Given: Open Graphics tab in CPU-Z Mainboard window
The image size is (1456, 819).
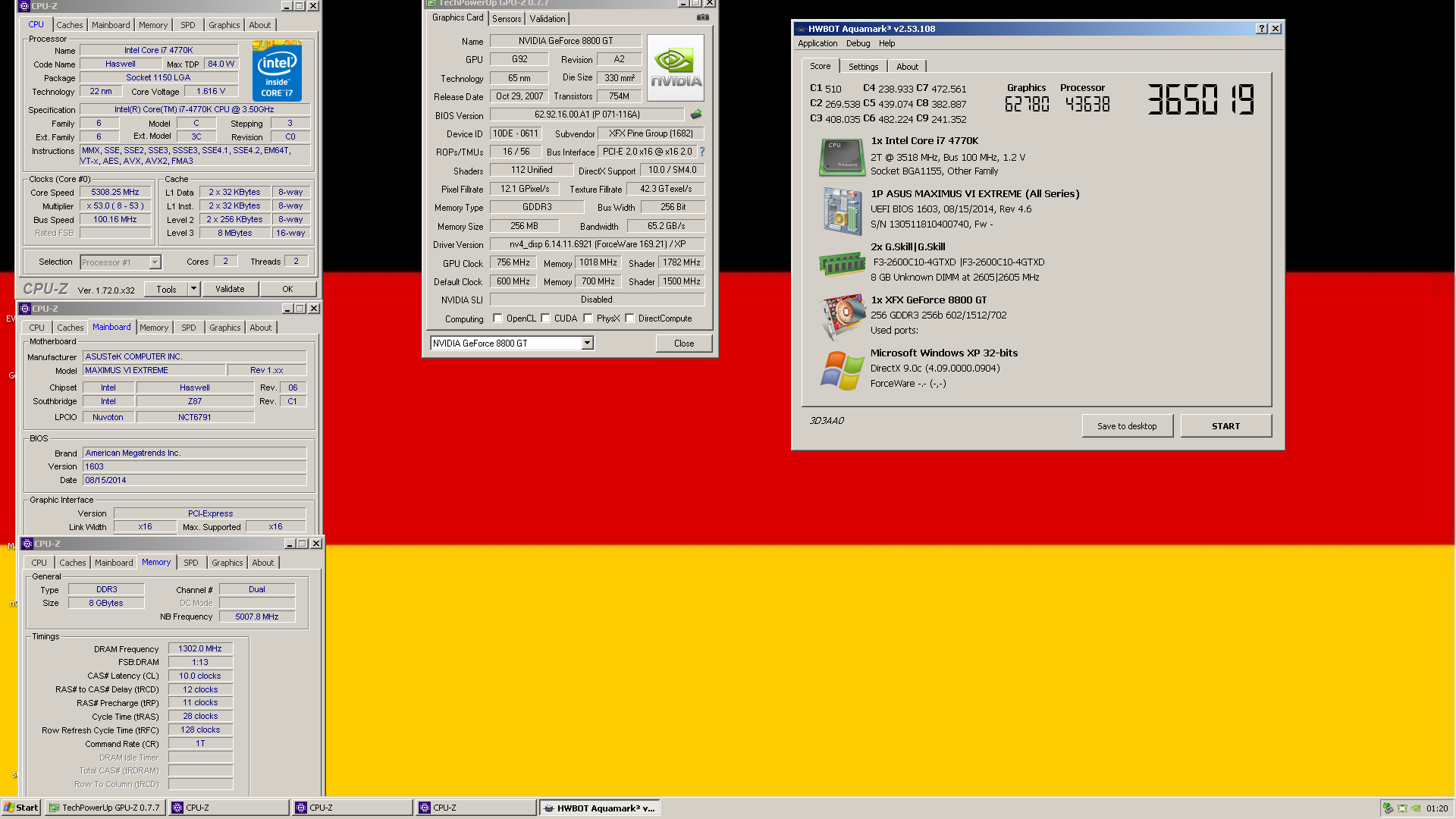Looking at the screenshot, I should pos(225,328).
